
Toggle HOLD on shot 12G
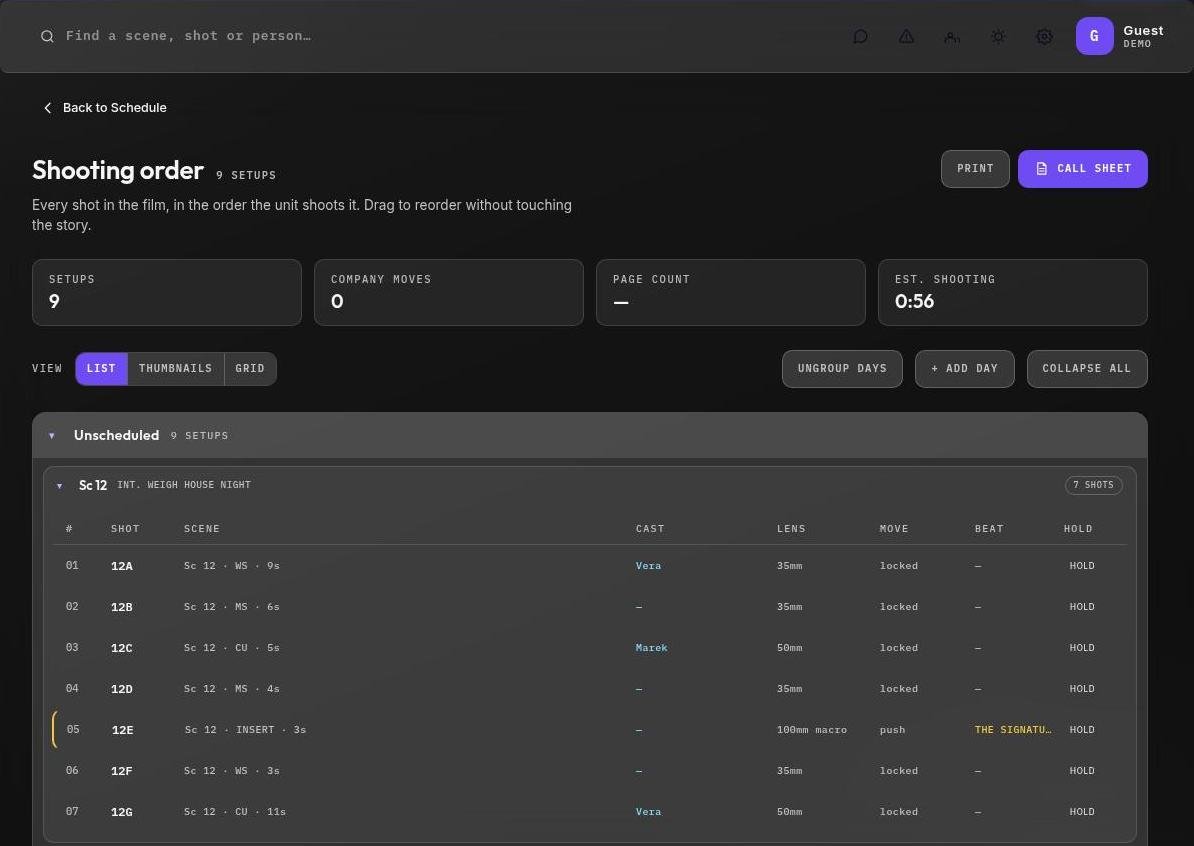tap(1081, 812)
